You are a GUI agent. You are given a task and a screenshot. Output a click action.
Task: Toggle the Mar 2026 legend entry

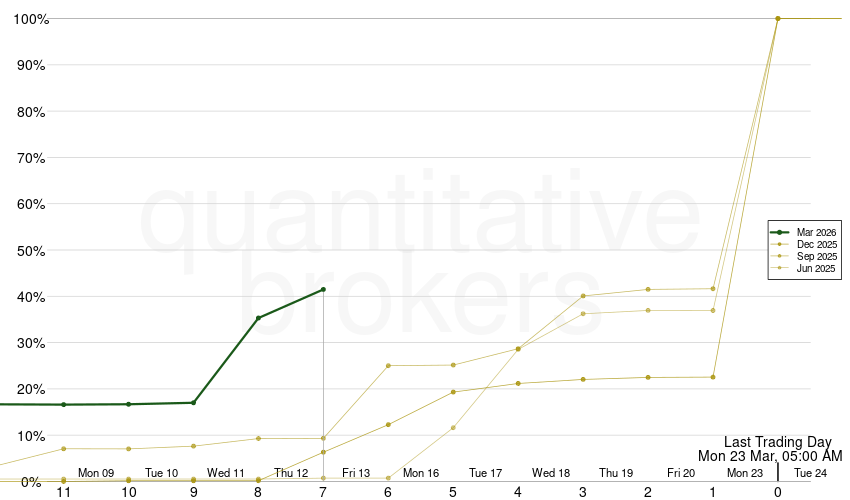(x=816, y=232)
